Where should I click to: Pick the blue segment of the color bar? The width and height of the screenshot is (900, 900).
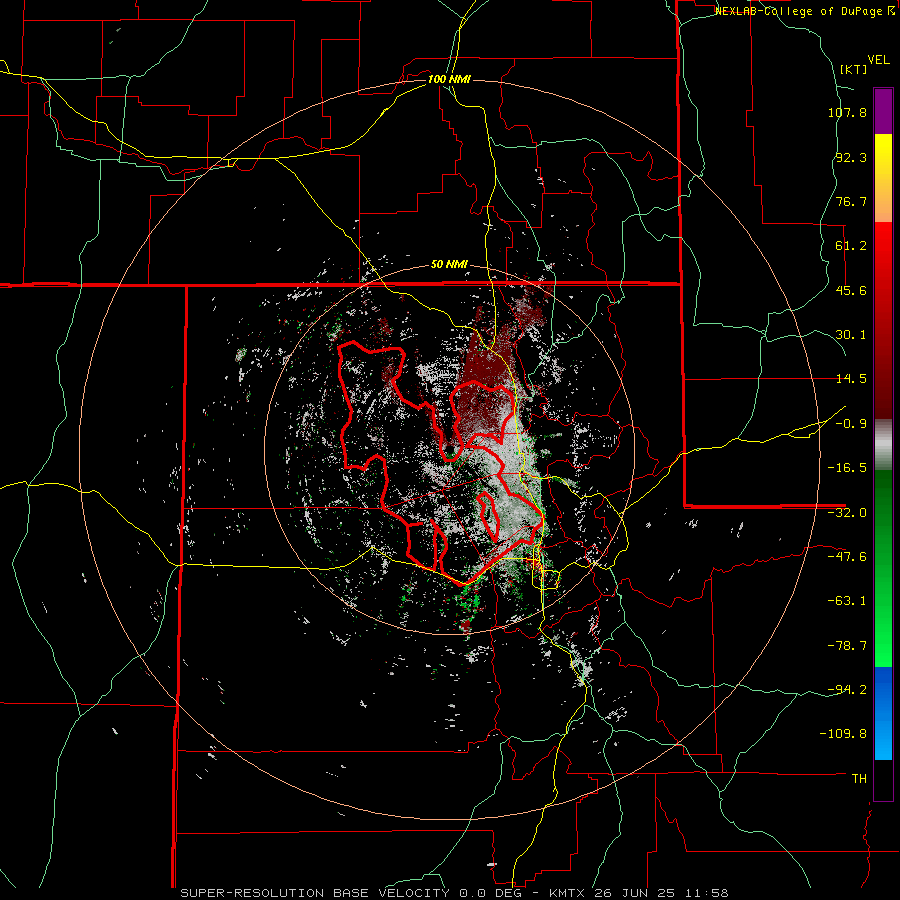coord(883,713)
